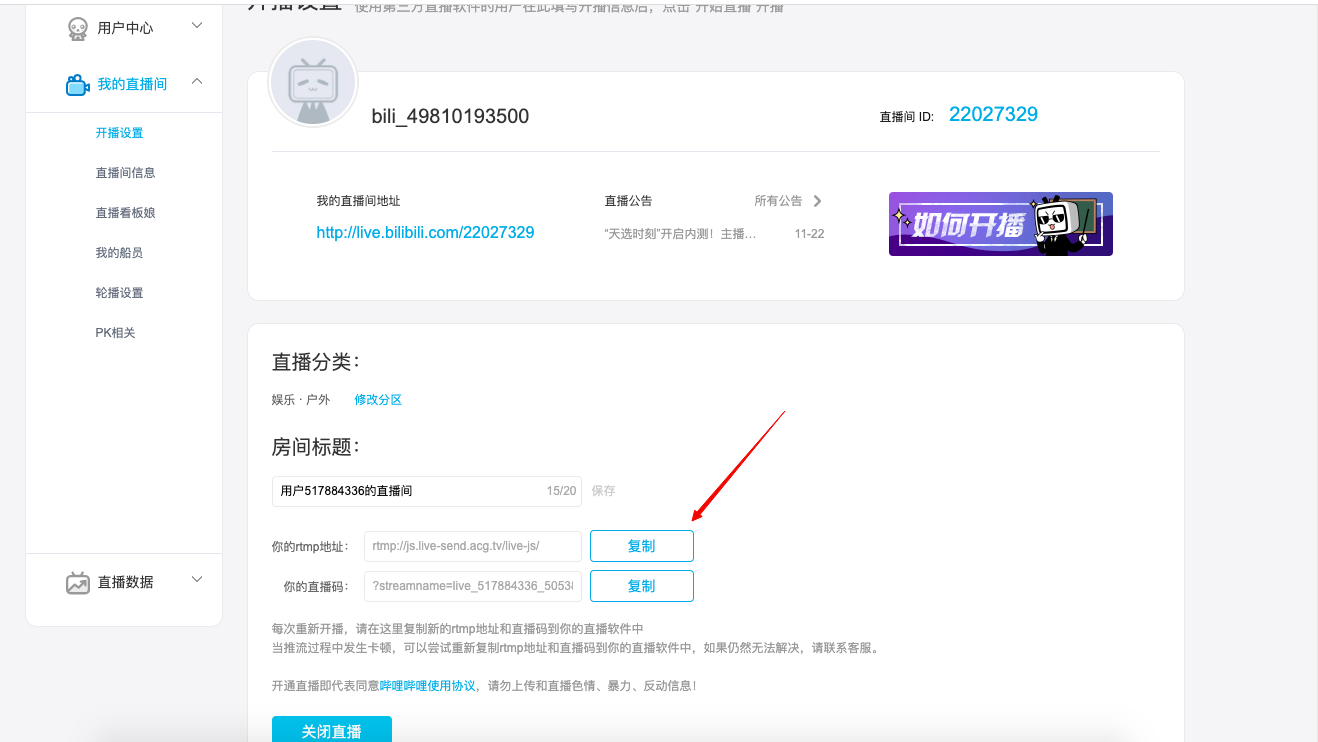Click the room ID 22027329
1318x742 pixels.
pyautogui.click(x=993, y=114)
